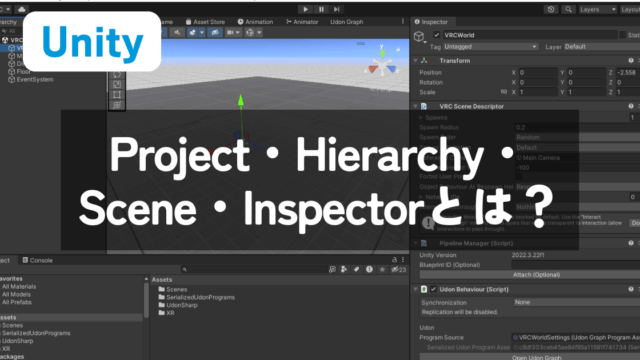Collapse the Pipeline Manager (Script) foldout
Image resolution: width=640 pixels, height=360 pixels.
click(416, 243)
